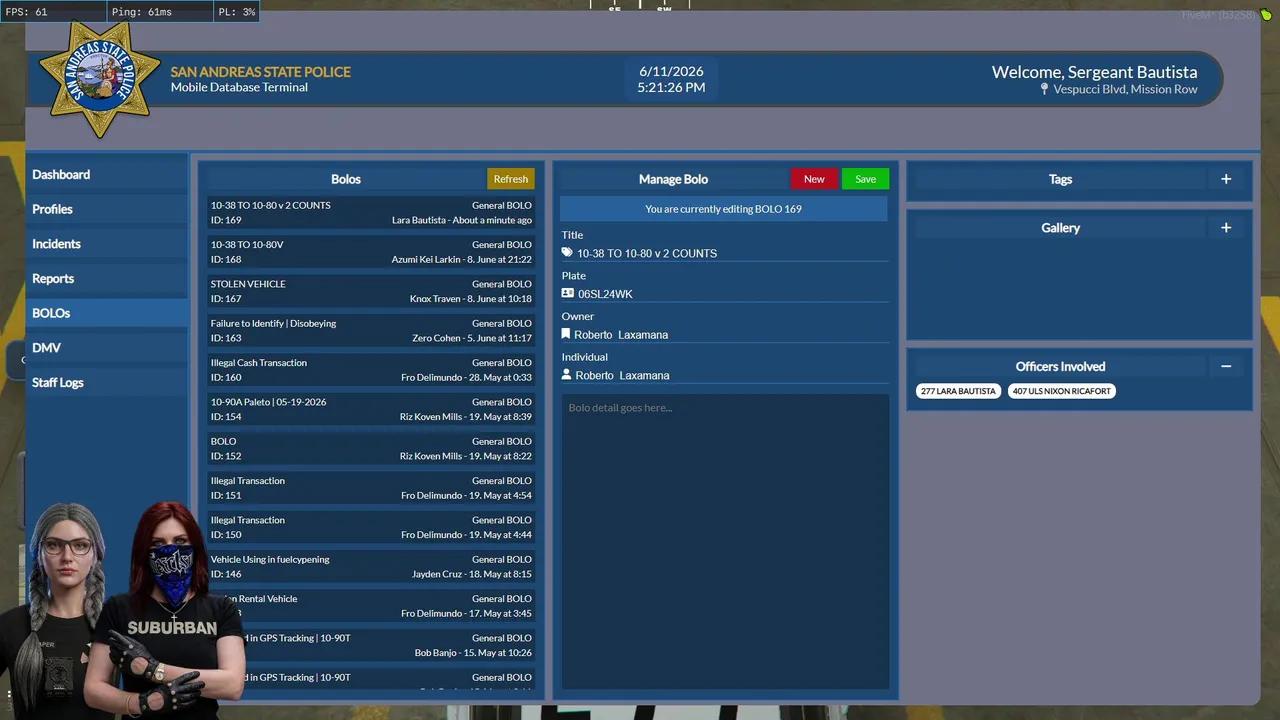Click the 5:21:26 PM date and time display
This screenshot has height=720, width=1280.
[671, 80]
